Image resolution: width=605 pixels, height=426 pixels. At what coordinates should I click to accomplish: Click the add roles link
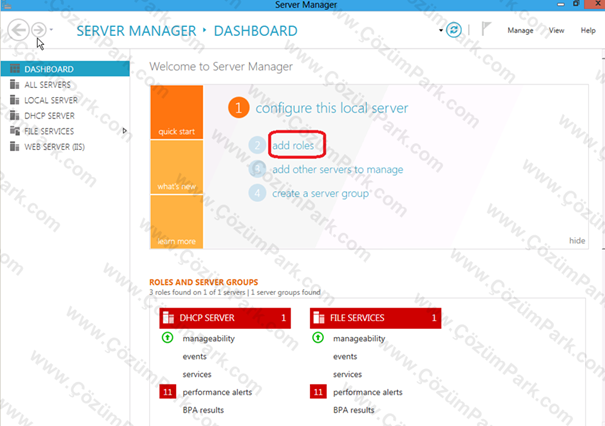tap(293, 145)
